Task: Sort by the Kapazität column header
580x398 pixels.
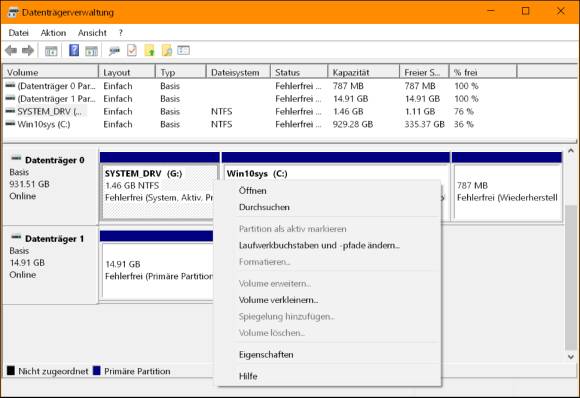Action: click(364, 72)
